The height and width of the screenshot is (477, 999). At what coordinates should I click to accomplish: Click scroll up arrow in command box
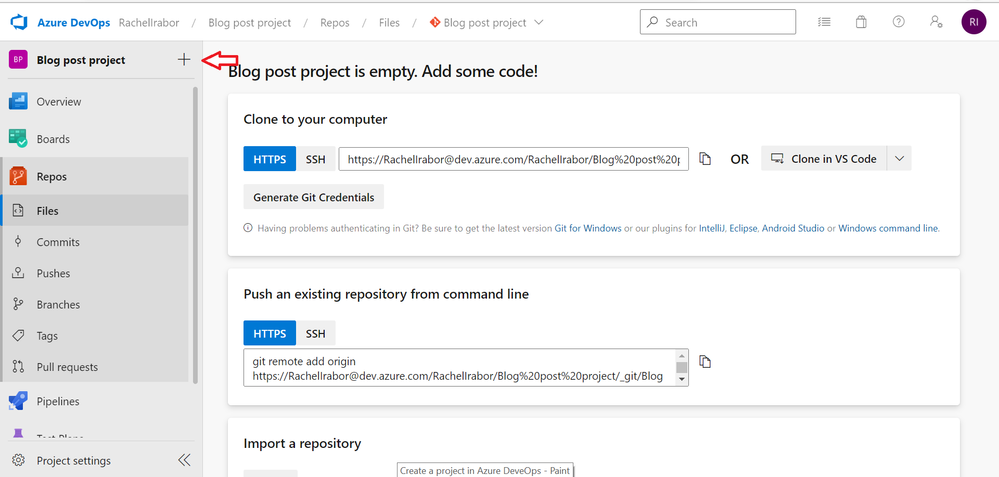682,355
